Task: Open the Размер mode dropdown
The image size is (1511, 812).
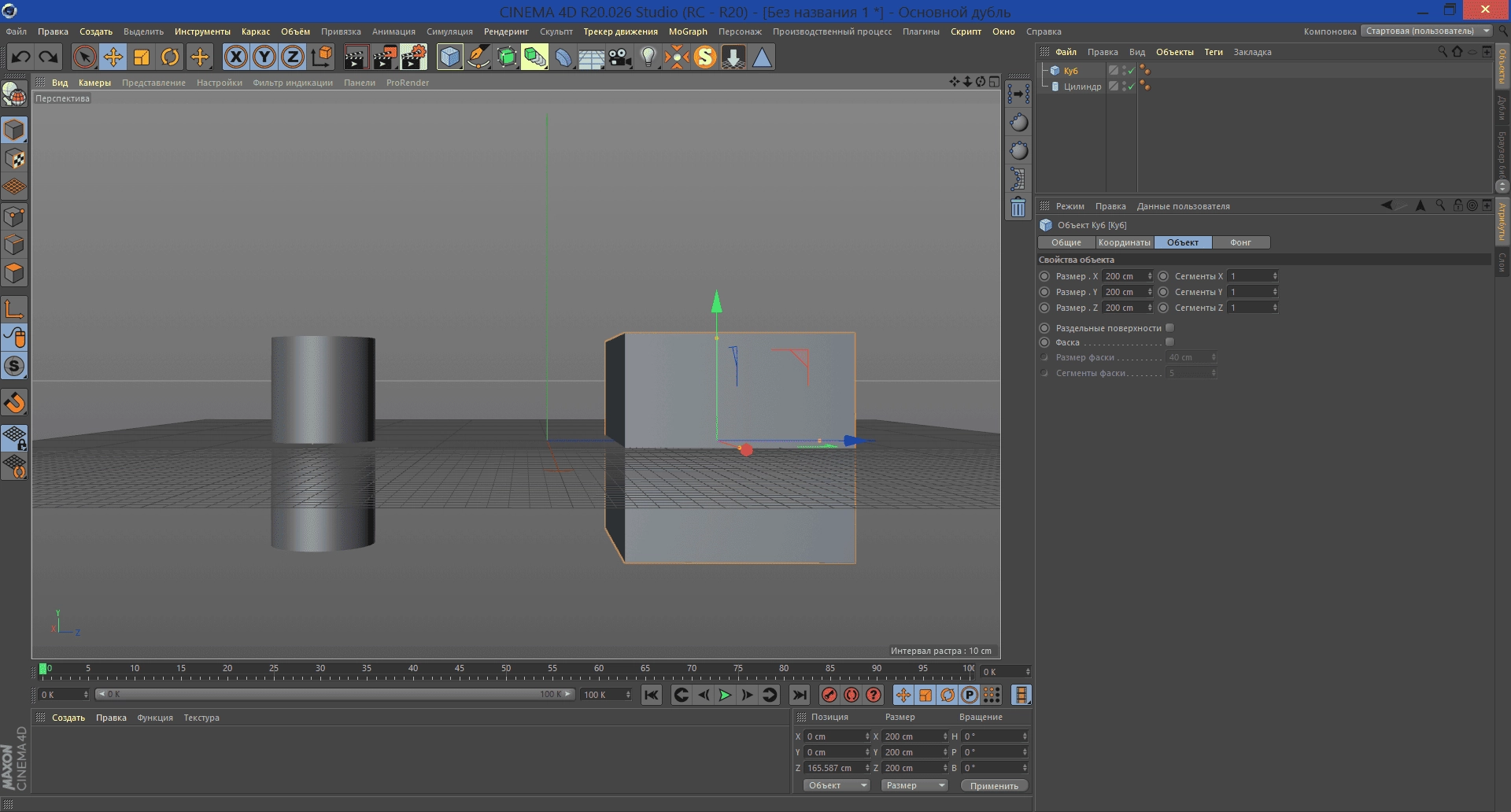Action: point(913,785)
